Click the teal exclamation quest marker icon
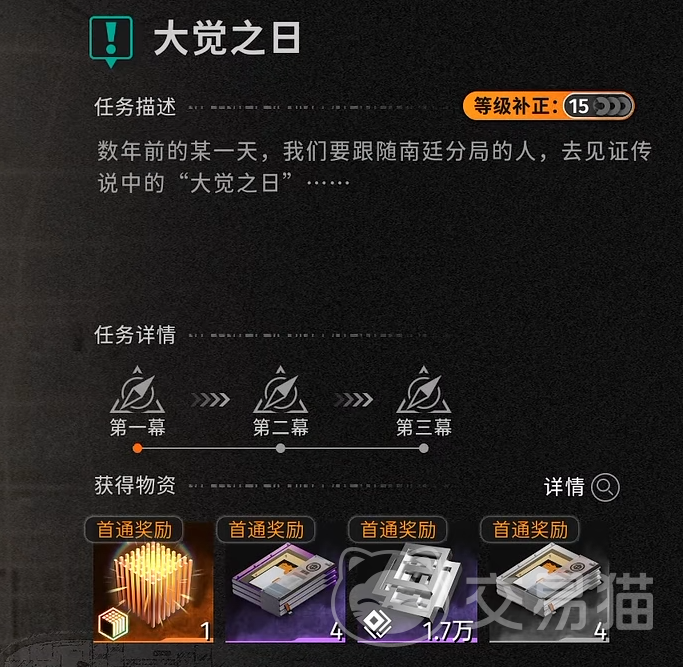This screenshot has width=683, height=667. (111, 41)
